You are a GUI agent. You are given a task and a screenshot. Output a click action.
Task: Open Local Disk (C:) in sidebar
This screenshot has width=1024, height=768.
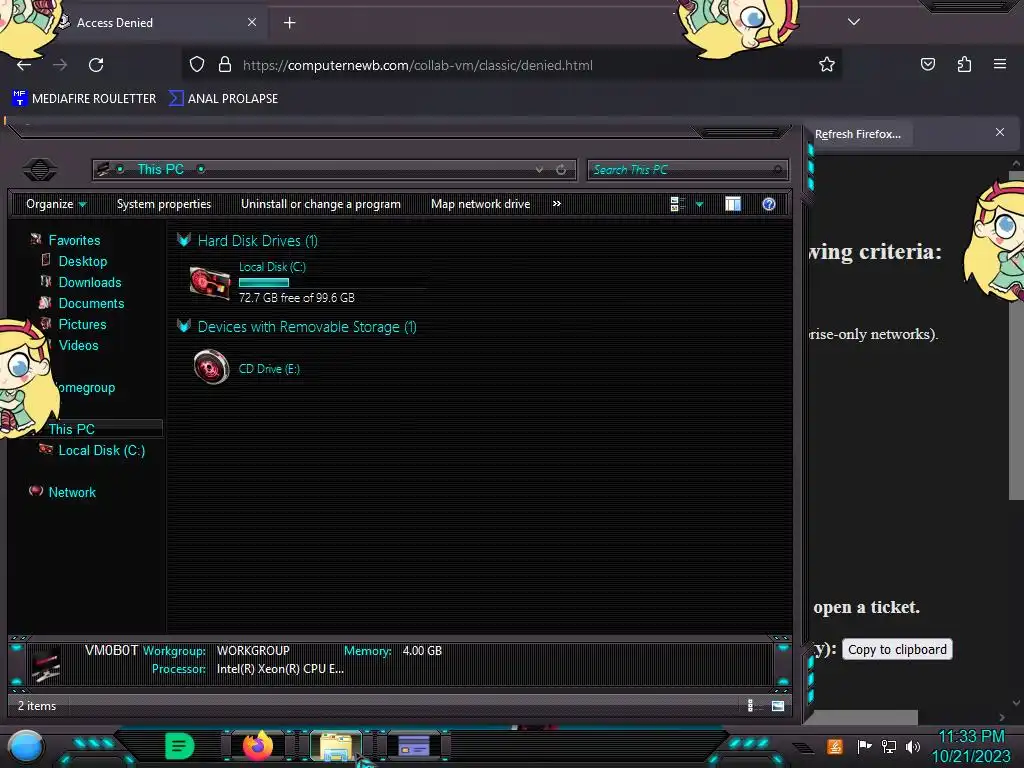coord(101,450)
